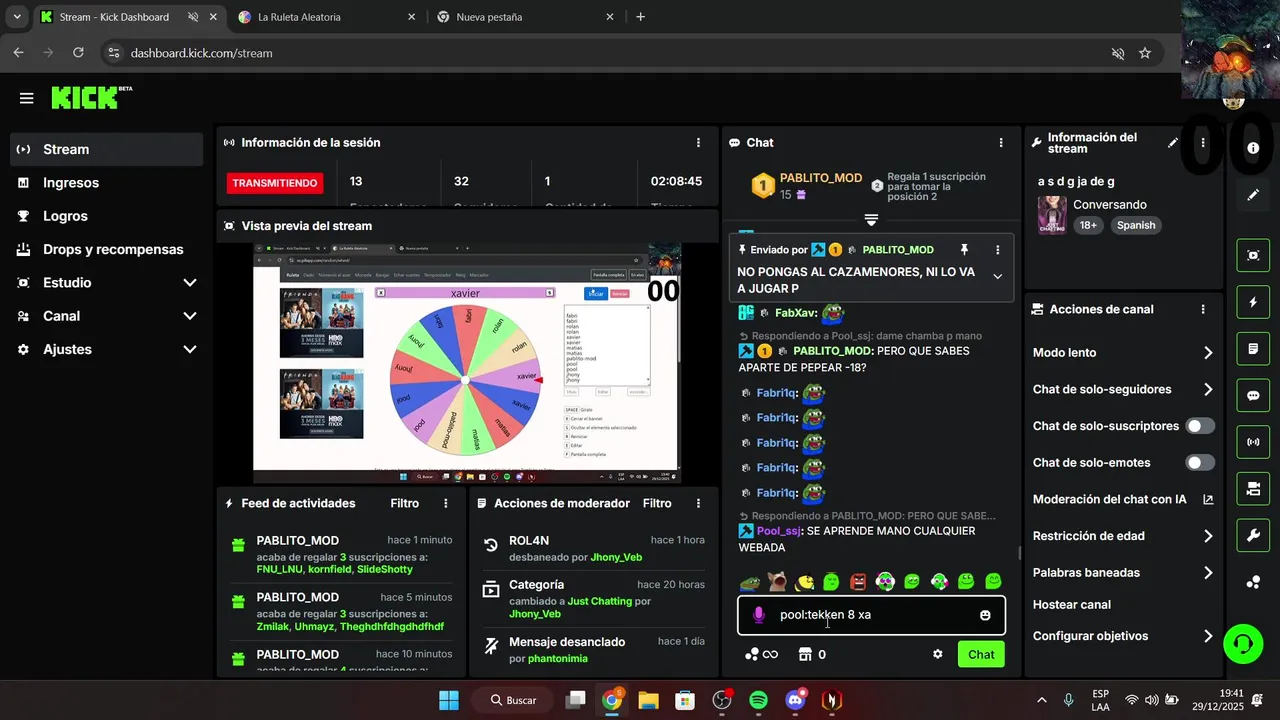The height and width of the screenshot is (720, 1280).
Task: Select the first Pepe frog quick emote
Action: [750, 581]
